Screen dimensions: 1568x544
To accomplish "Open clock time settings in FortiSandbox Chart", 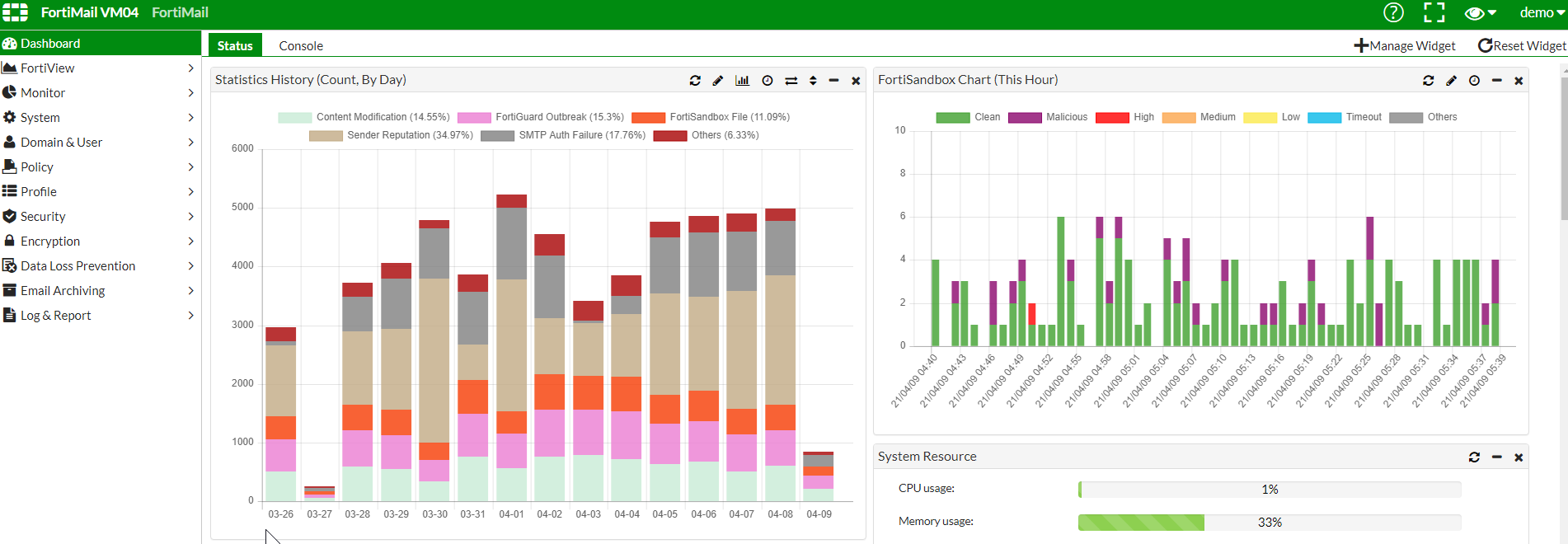I will [x=1474, y=81].
